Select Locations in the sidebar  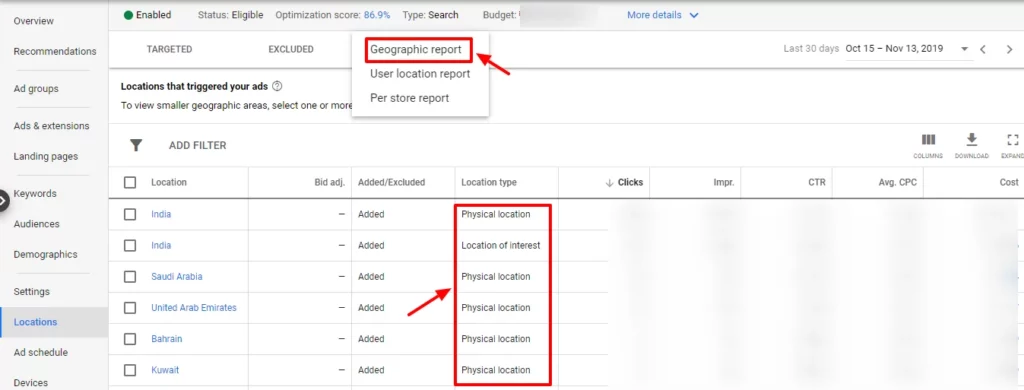[35, 321]
